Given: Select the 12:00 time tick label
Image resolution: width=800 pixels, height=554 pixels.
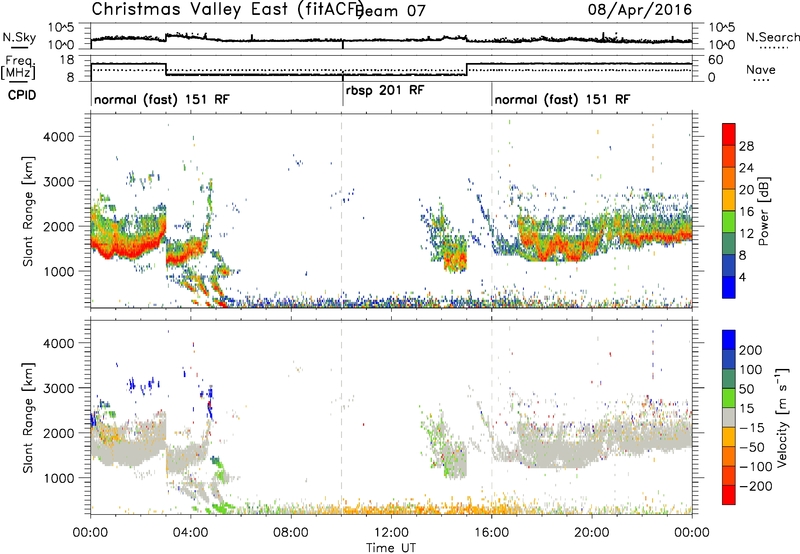Looking at the screenshot, I should click(391, 533).
